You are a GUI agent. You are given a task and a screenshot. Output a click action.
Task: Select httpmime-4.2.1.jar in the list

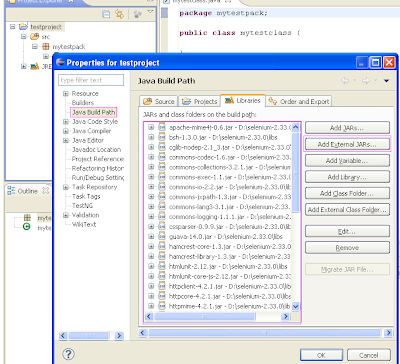pyautogui.click(x=230, y=306)
